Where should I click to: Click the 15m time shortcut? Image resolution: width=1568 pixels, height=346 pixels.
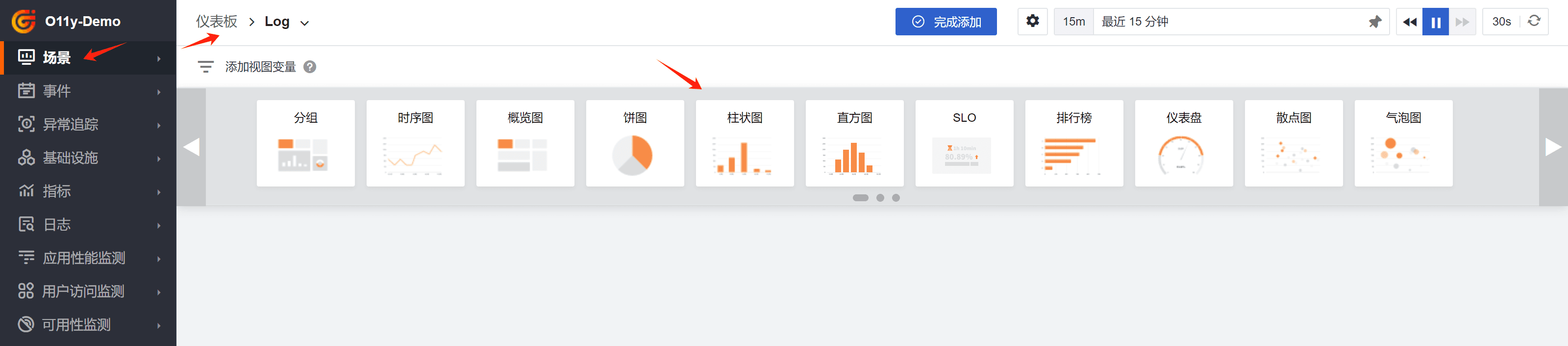1074,21
